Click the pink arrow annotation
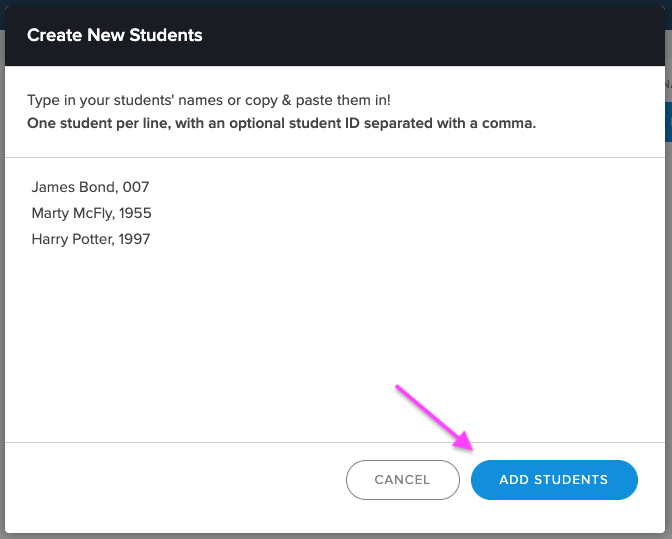672x539 pixels. (434, 418)
